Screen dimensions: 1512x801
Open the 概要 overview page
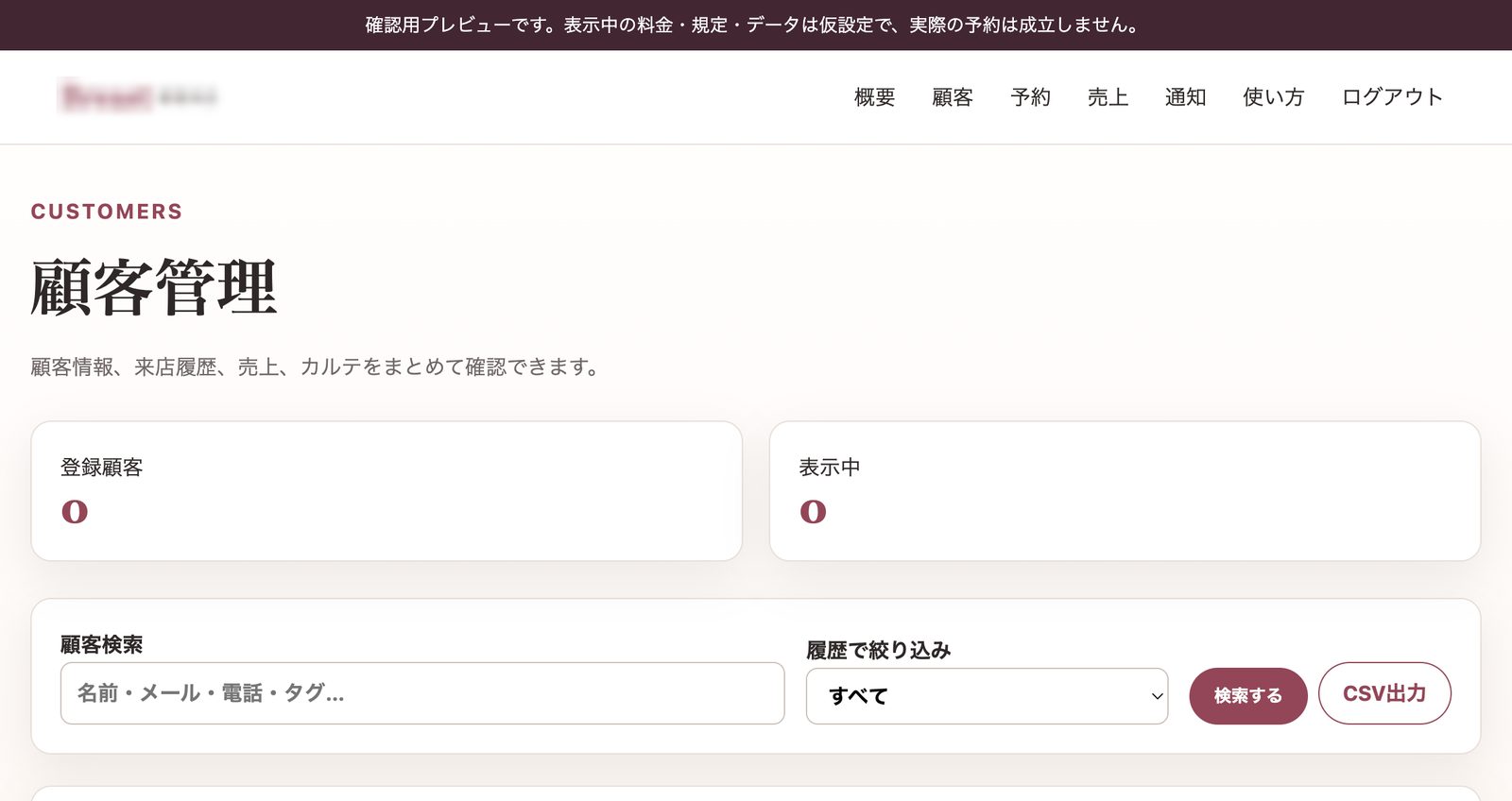click(x=874, y=97)
